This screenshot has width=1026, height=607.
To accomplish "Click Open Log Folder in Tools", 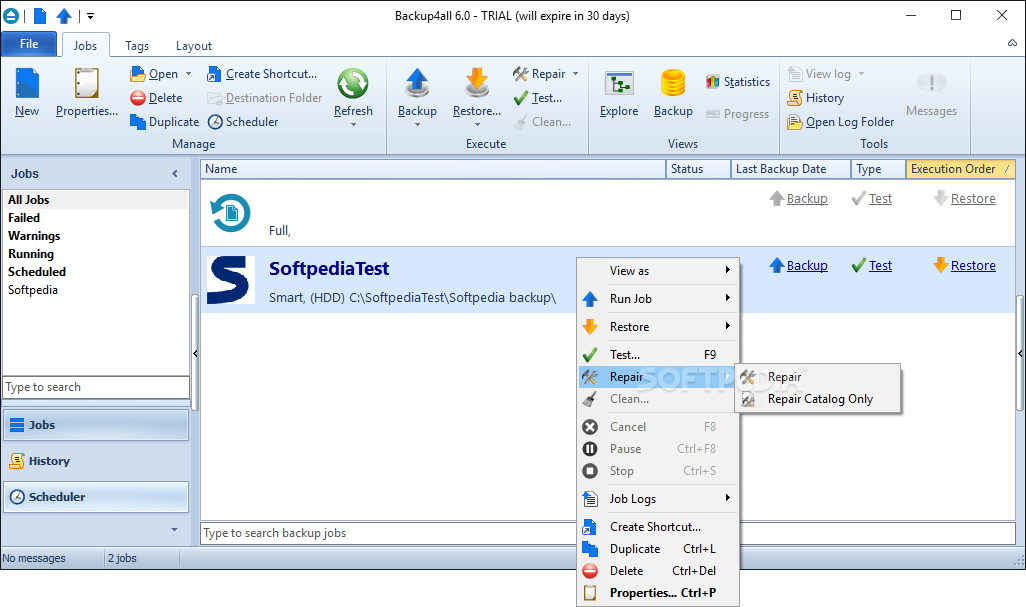I will (x=840, y=122).
